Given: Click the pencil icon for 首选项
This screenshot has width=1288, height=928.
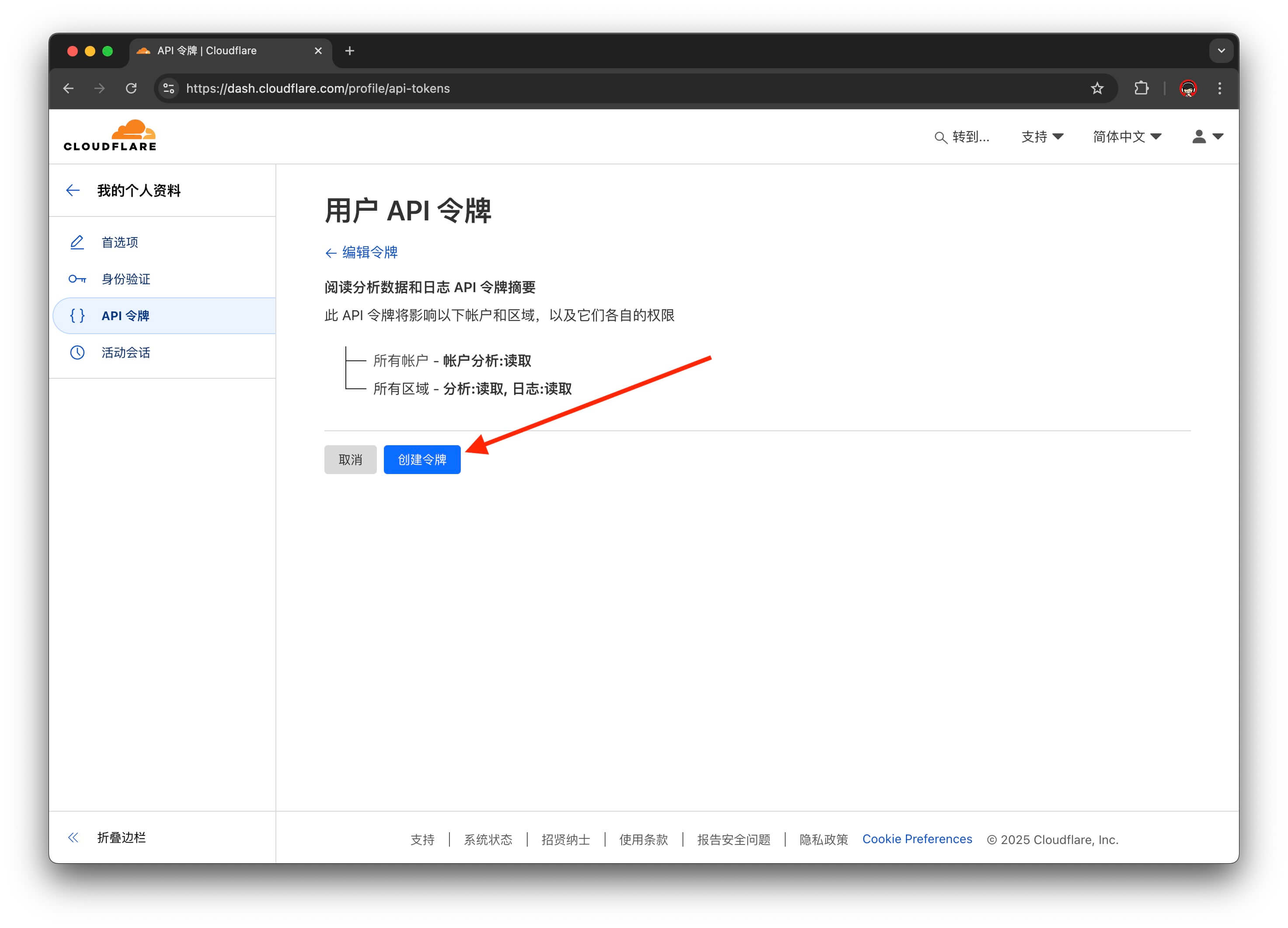Looking at the screenshot, I should tap(77, 243).
